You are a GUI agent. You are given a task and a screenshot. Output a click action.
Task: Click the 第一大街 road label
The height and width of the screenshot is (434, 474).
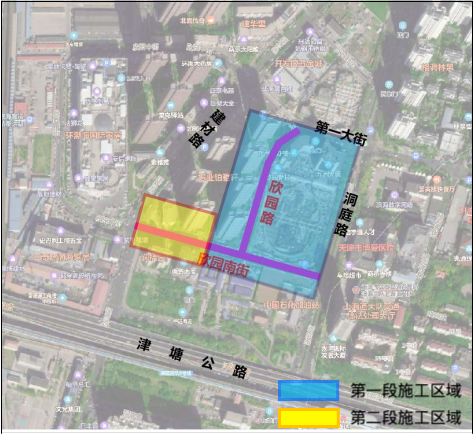pyautogui.click(x=341, y=133)
